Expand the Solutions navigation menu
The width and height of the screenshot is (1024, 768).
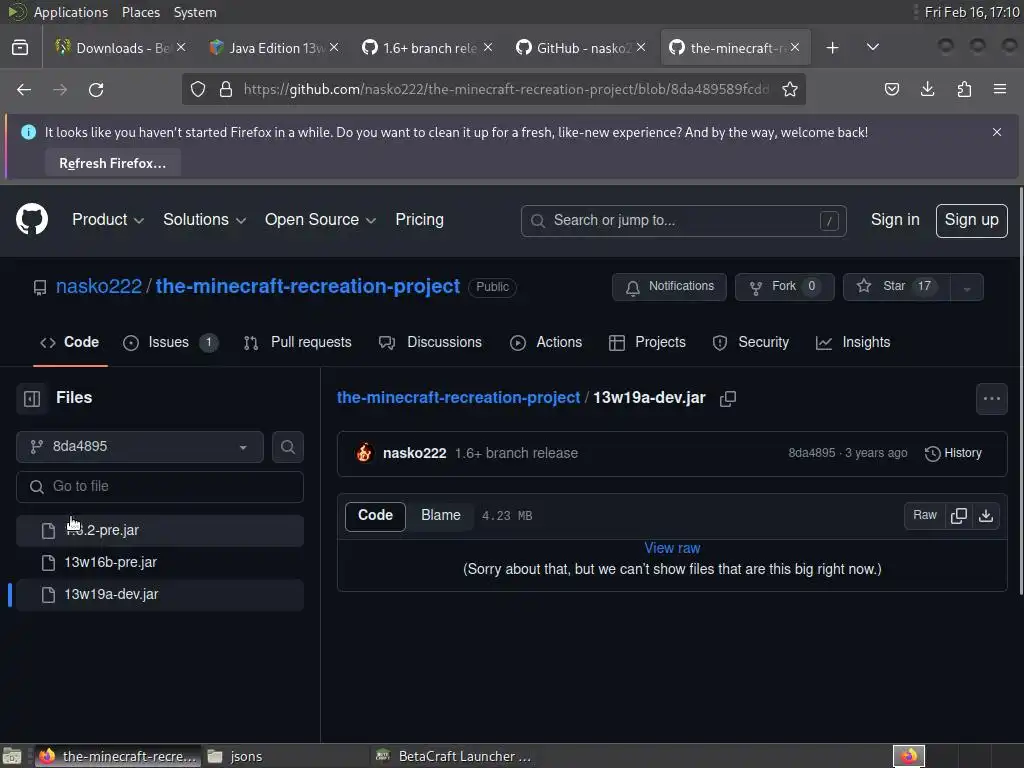204,220
